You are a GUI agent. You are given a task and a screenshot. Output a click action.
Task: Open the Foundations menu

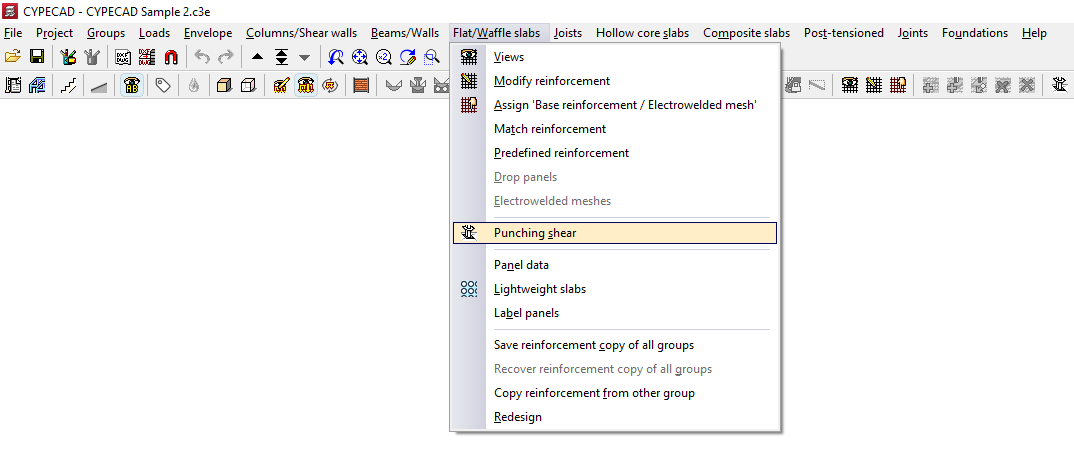(x=975, y=33)
